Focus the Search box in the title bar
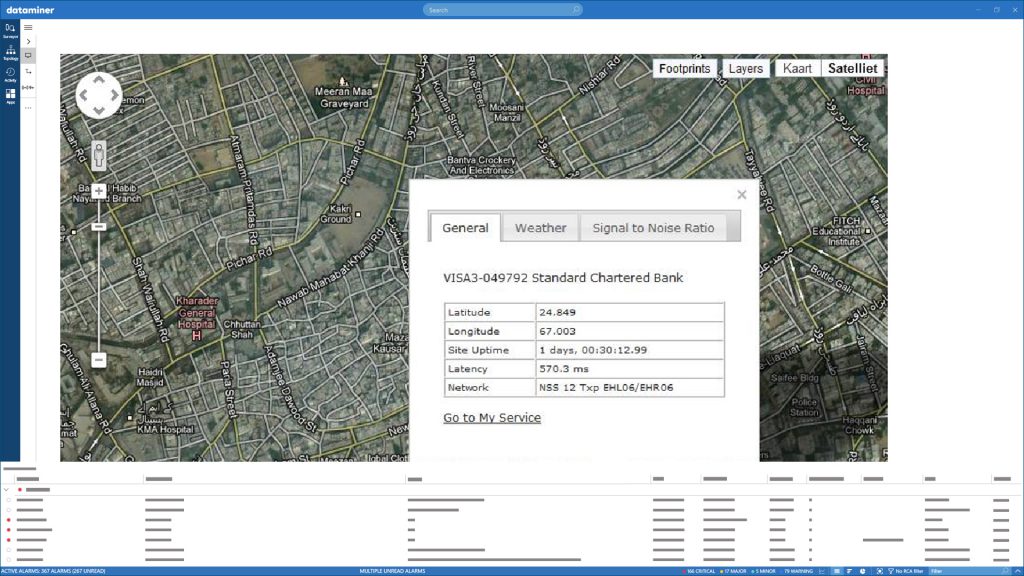The image size is (1024, 576). [502, 10]
